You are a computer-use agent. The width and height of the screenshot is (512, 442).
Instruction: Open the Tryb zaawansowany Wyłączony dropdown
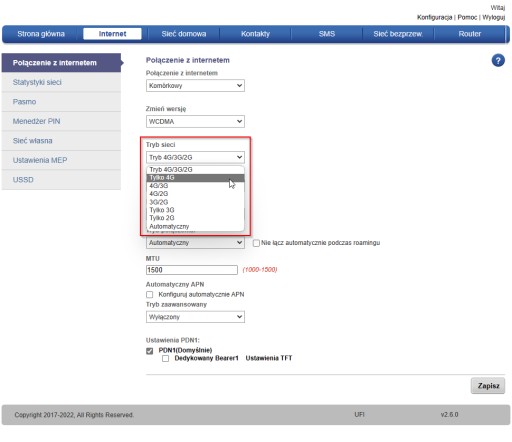pos(195,317)
